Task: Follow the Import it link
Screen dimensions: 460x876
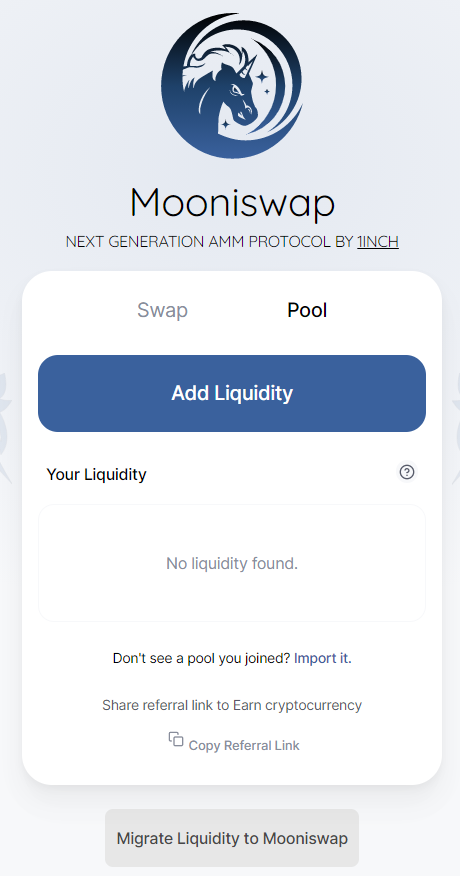Action: [323, 658]
